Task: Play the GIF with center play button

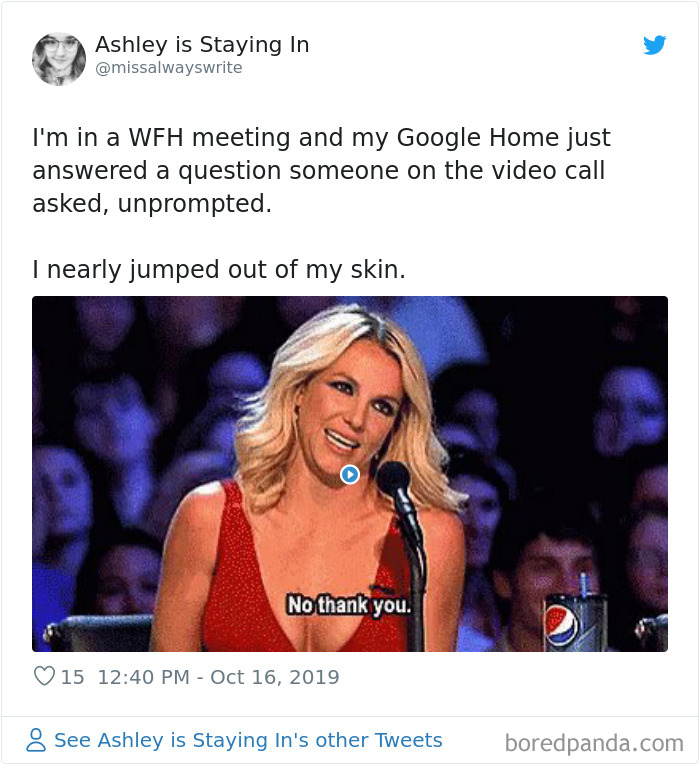Action: [x=350, y=474]
